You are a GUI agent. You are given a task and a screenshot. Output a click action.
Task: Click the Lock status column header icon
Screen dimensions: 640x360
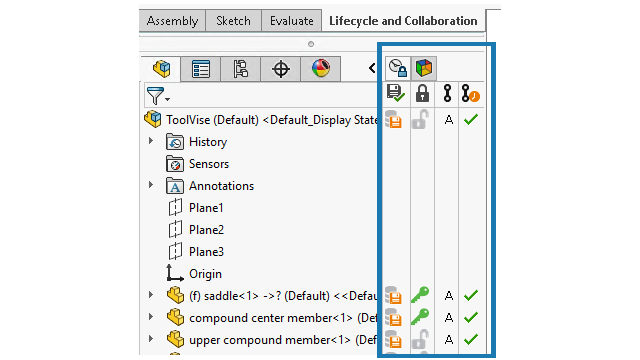[x=422, y=93]
